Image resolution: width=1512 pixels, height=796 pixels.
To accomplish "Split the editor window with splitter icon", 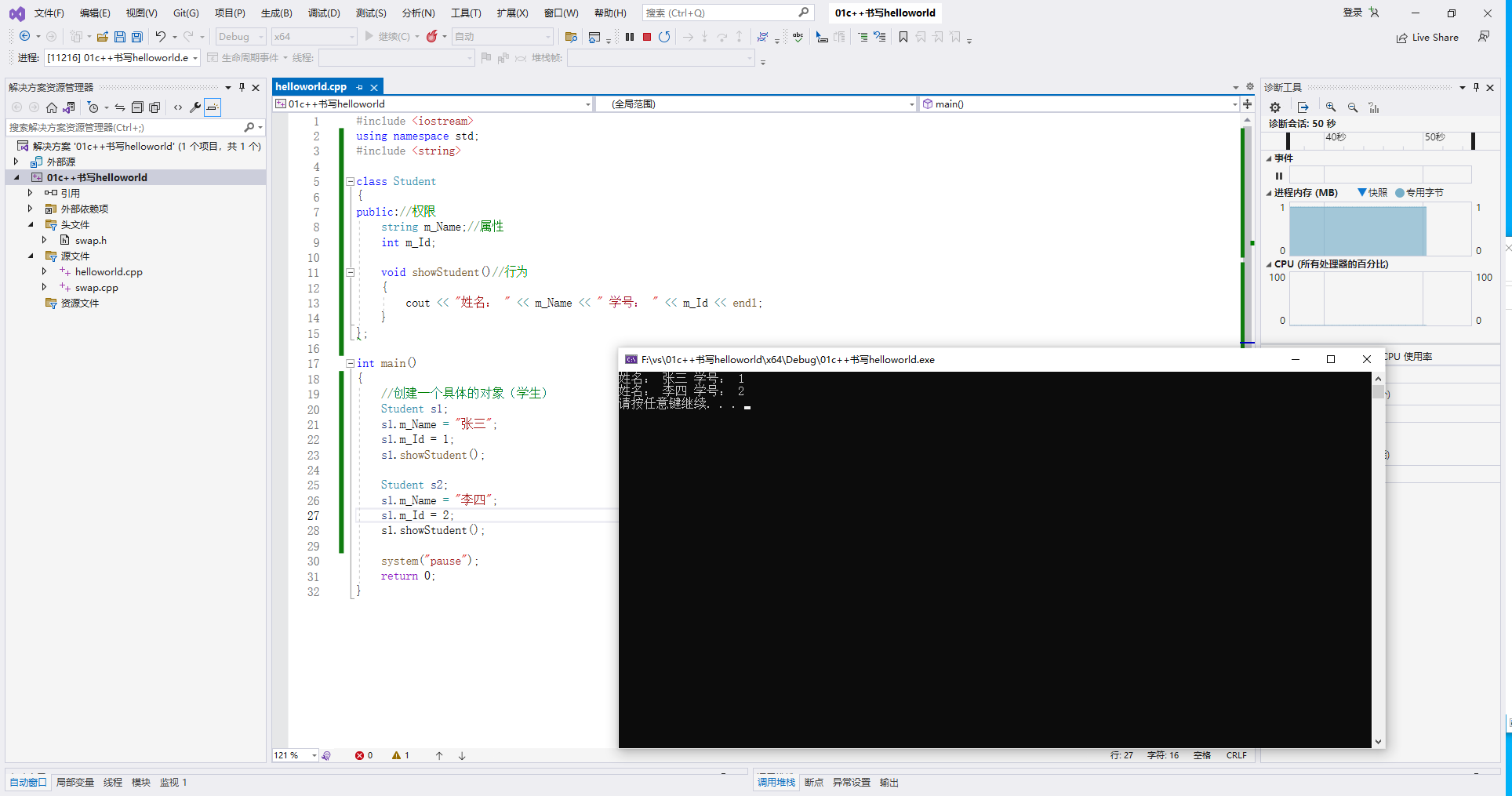I will pos(1247,104).
